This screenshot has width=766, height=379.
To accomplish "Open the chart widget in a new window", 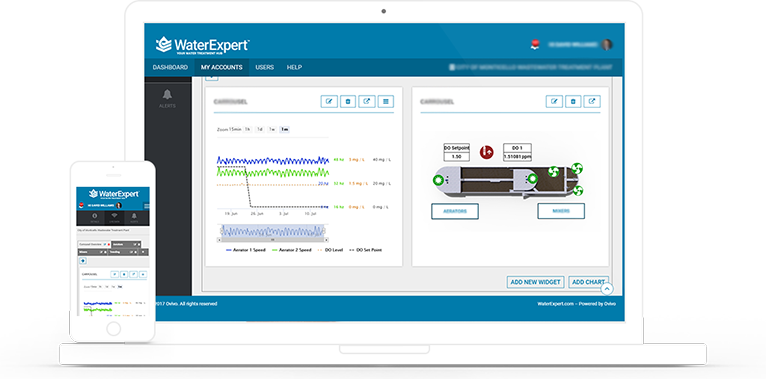I will tap(367, 102).
